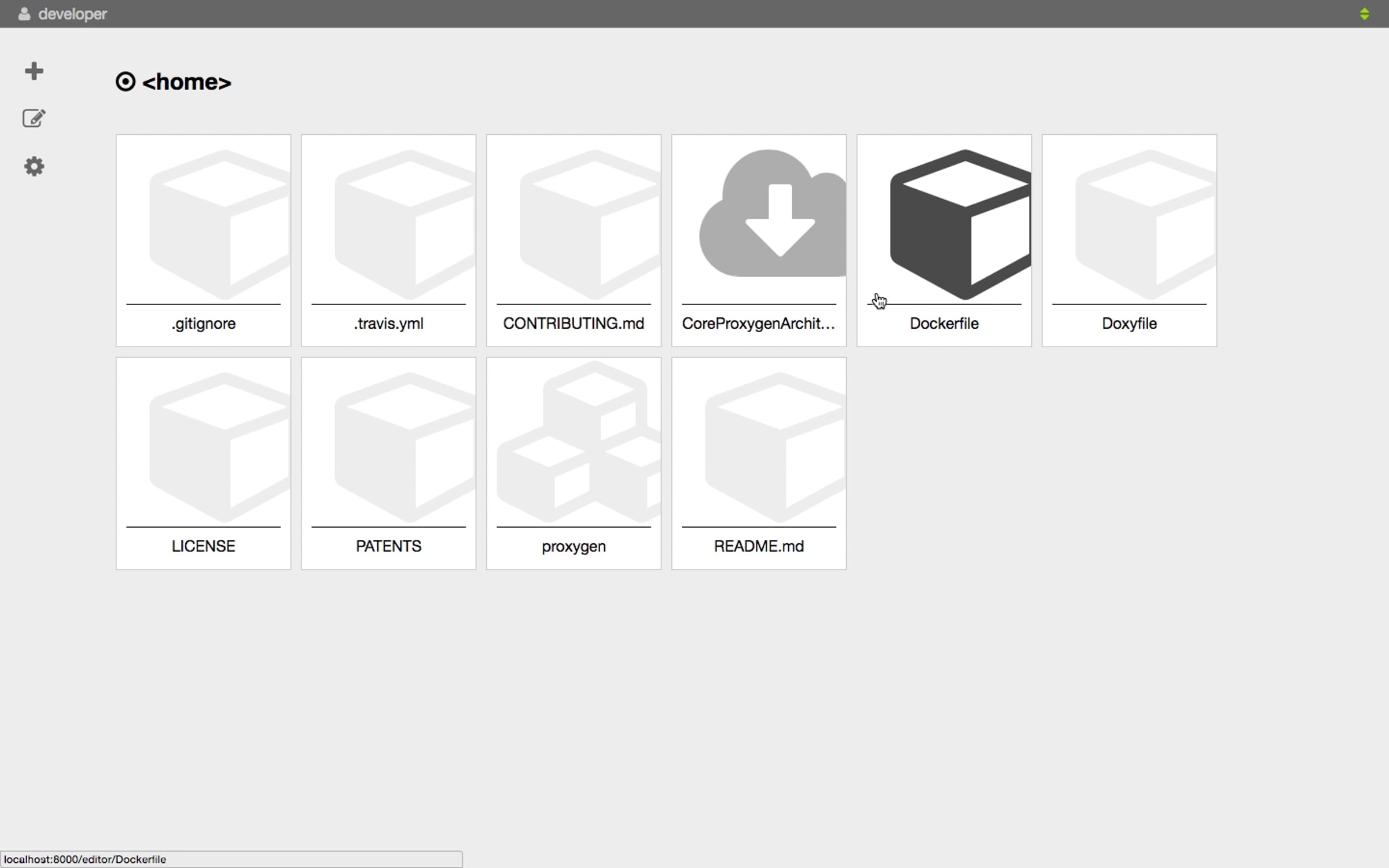Open the Doxyfile tile
The height and width of the screenshot is (868, 1389).
(1129, 240)
